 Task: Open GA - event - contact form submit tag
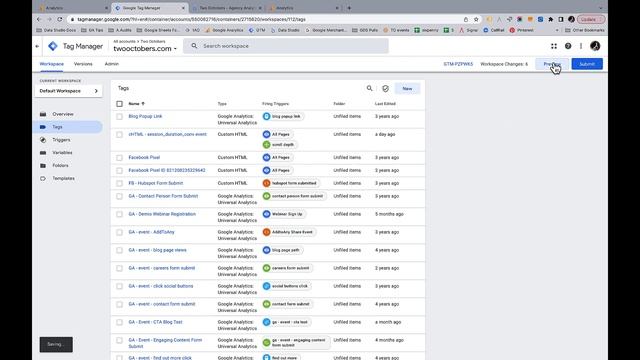point(162,304)
